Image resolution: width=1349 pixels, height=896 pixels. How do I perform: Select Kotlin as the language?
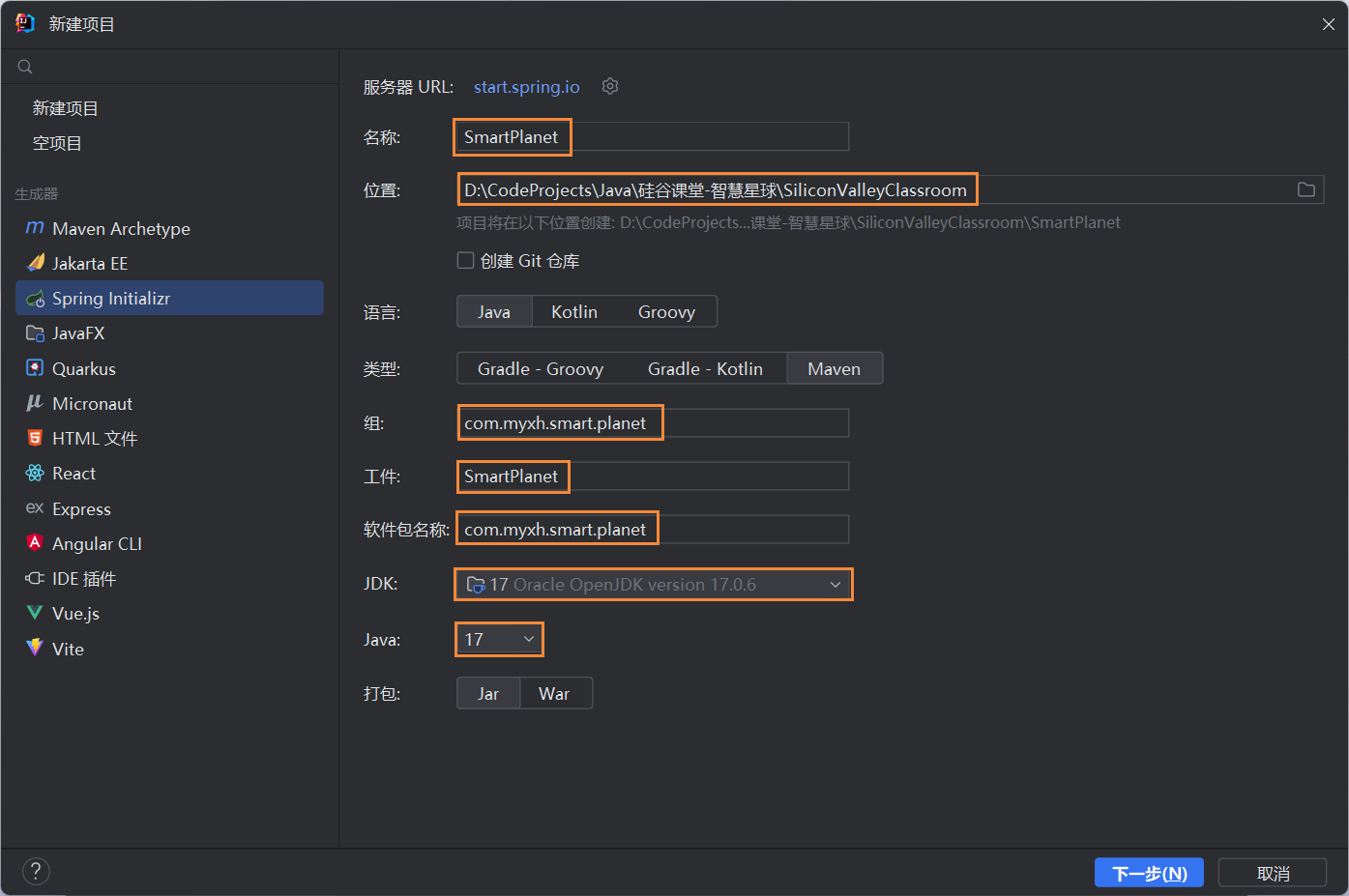click(x=574, y=311)
